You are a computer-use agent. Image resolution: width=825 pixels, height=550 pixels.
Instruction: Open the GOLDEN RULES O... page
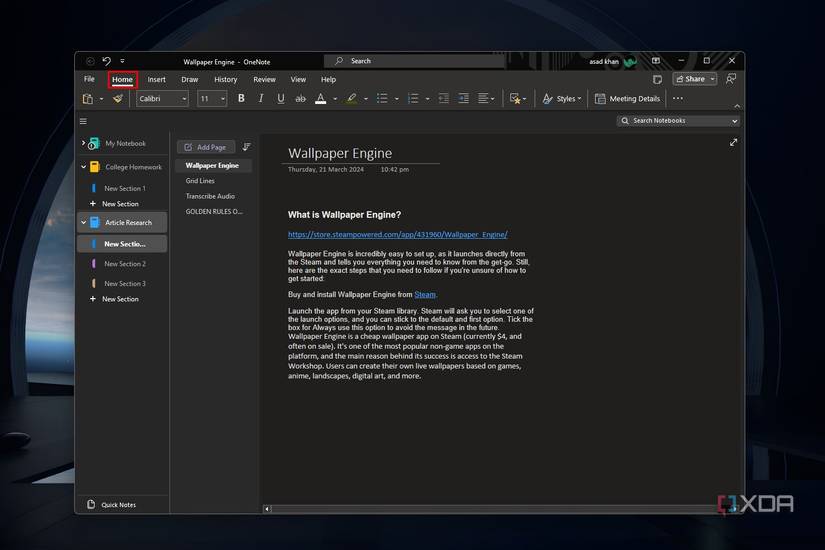click(214, 212)
